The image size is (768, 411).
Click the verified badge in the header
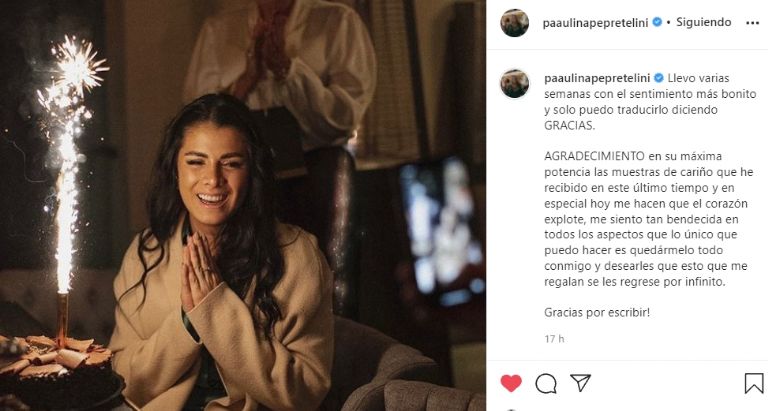(657, 22)
